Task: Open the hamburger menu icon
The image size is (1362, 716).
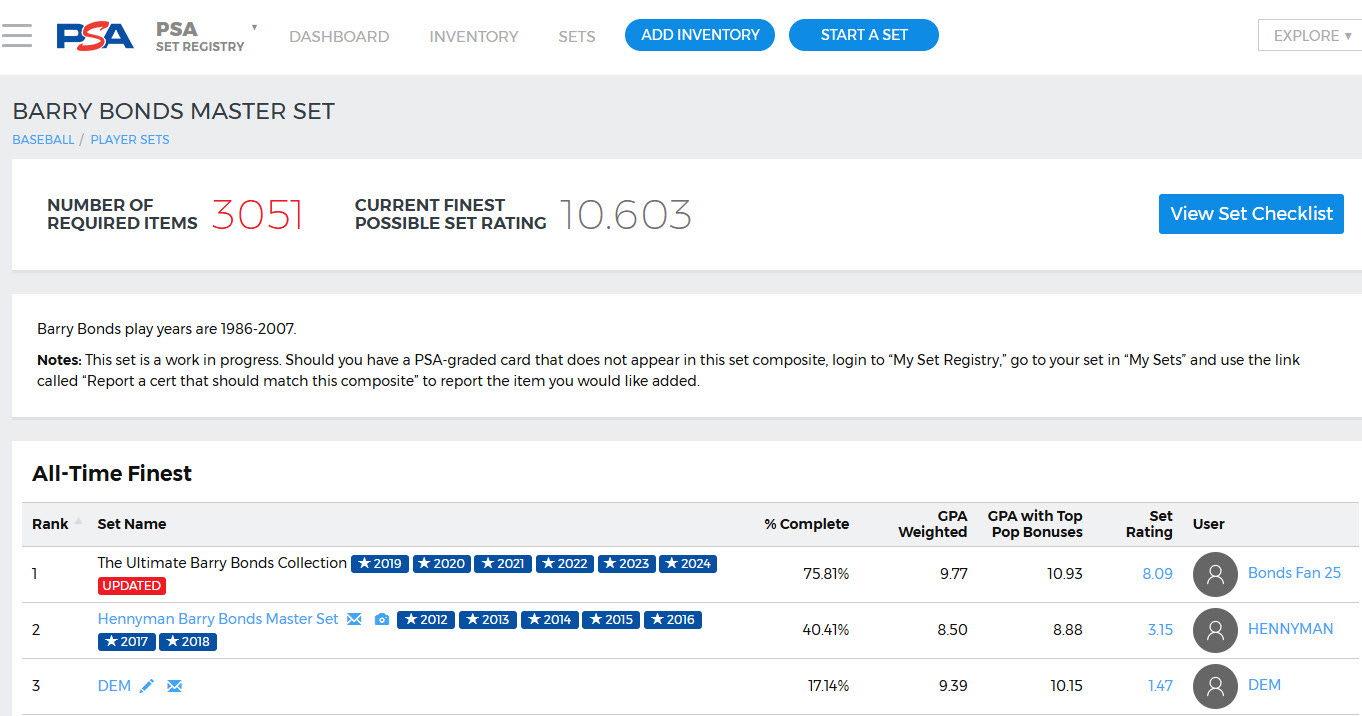Action: tap(17, 36)
